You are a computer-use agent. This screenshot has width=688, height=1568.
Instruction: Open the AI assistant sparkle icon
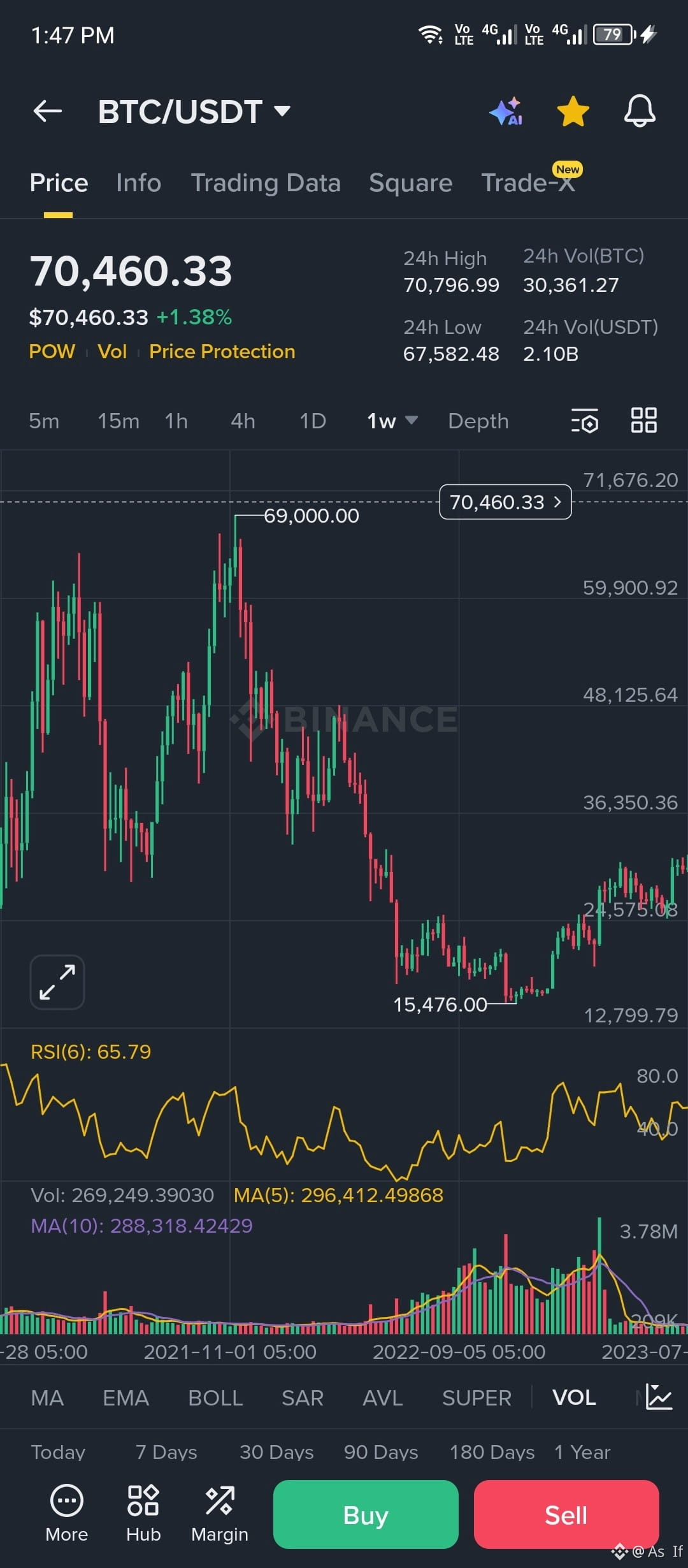pos(506,112)
